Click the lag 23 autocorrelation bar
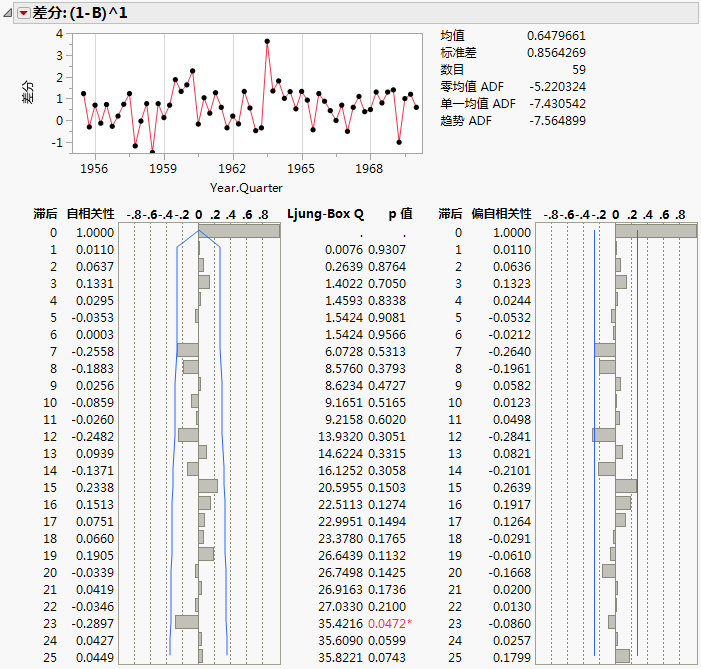Viewport: 701px width, 669px height. pyautogui.click(x=187, y=622)
